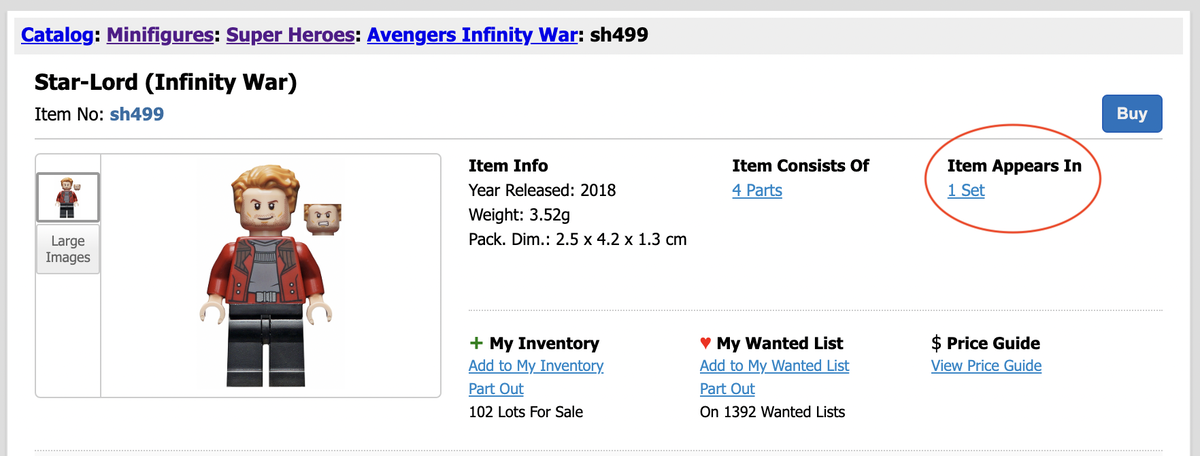Click the green plus My Inventory icon
The width and height of the screenshot is (1200, 456).
pyautogui.click(x=476, y=343)
